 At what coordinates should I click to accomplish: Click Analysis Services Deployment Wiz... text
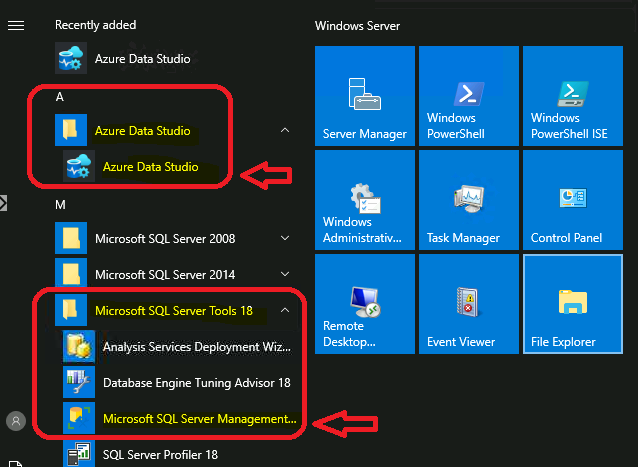point(197,347)
